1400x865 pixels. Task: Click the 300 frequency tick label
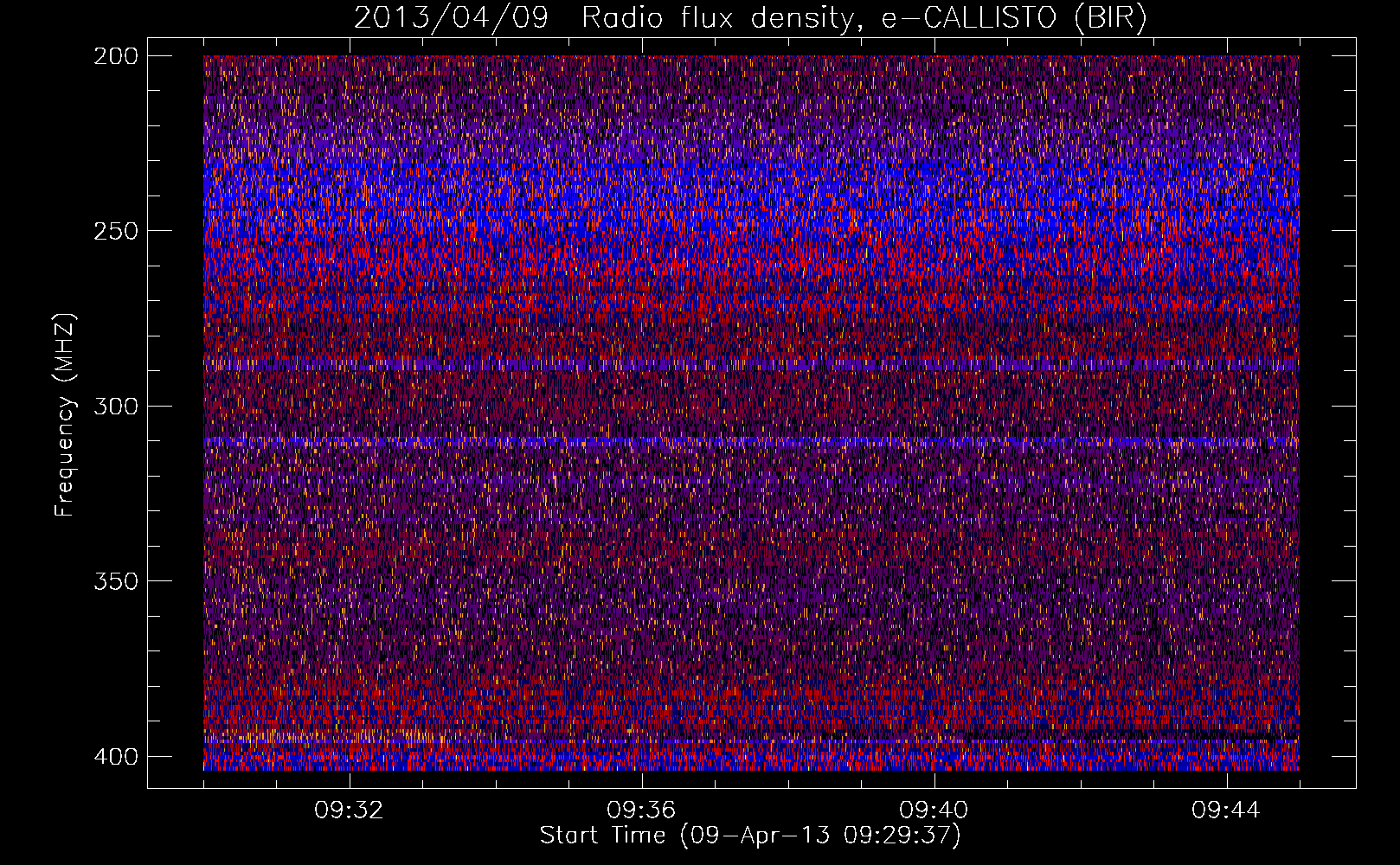(115, 407)
